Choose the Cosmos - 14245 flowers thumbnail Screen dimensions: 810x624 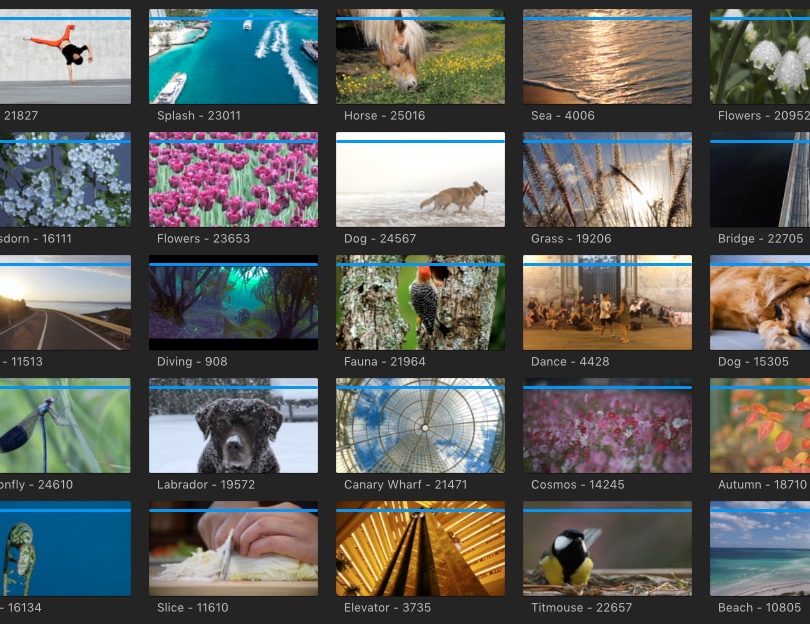point(607,427)
